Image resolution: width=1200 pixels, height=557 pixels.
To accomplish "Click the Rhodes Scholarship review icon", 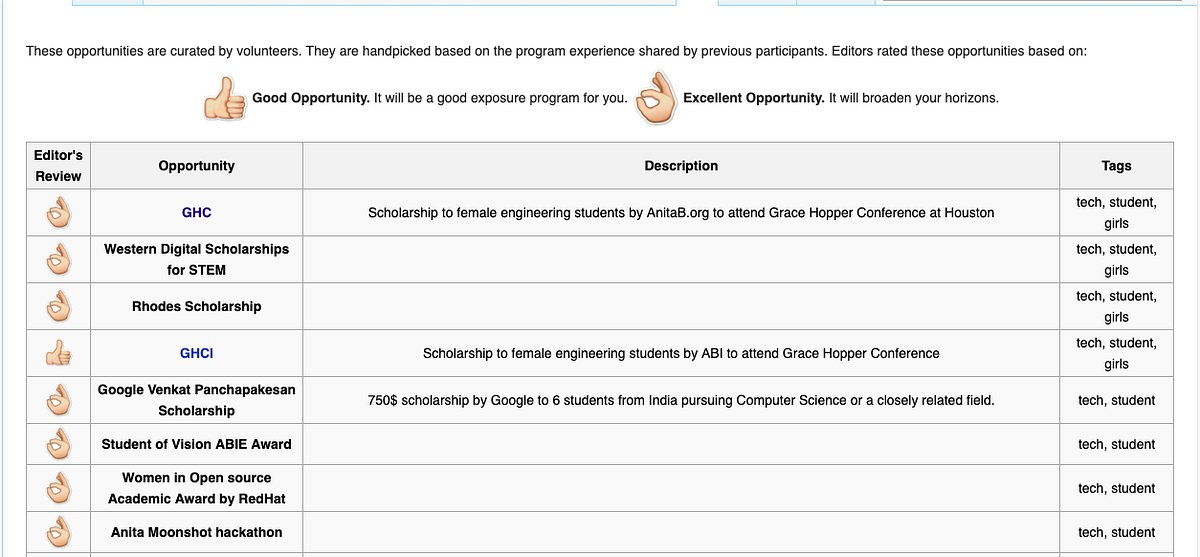I will pyautogui.click(x=59, y=307).
